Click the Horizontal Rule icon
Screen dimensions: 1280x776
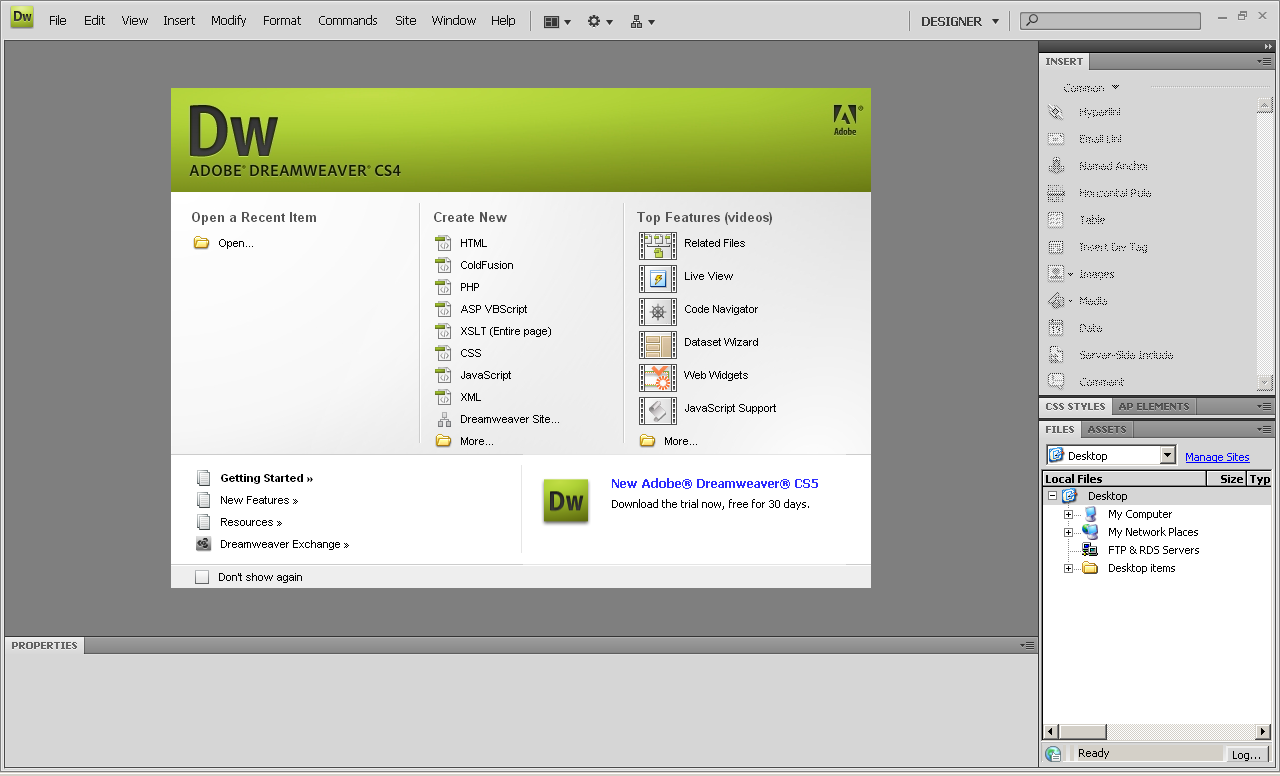pos(1056,193)
